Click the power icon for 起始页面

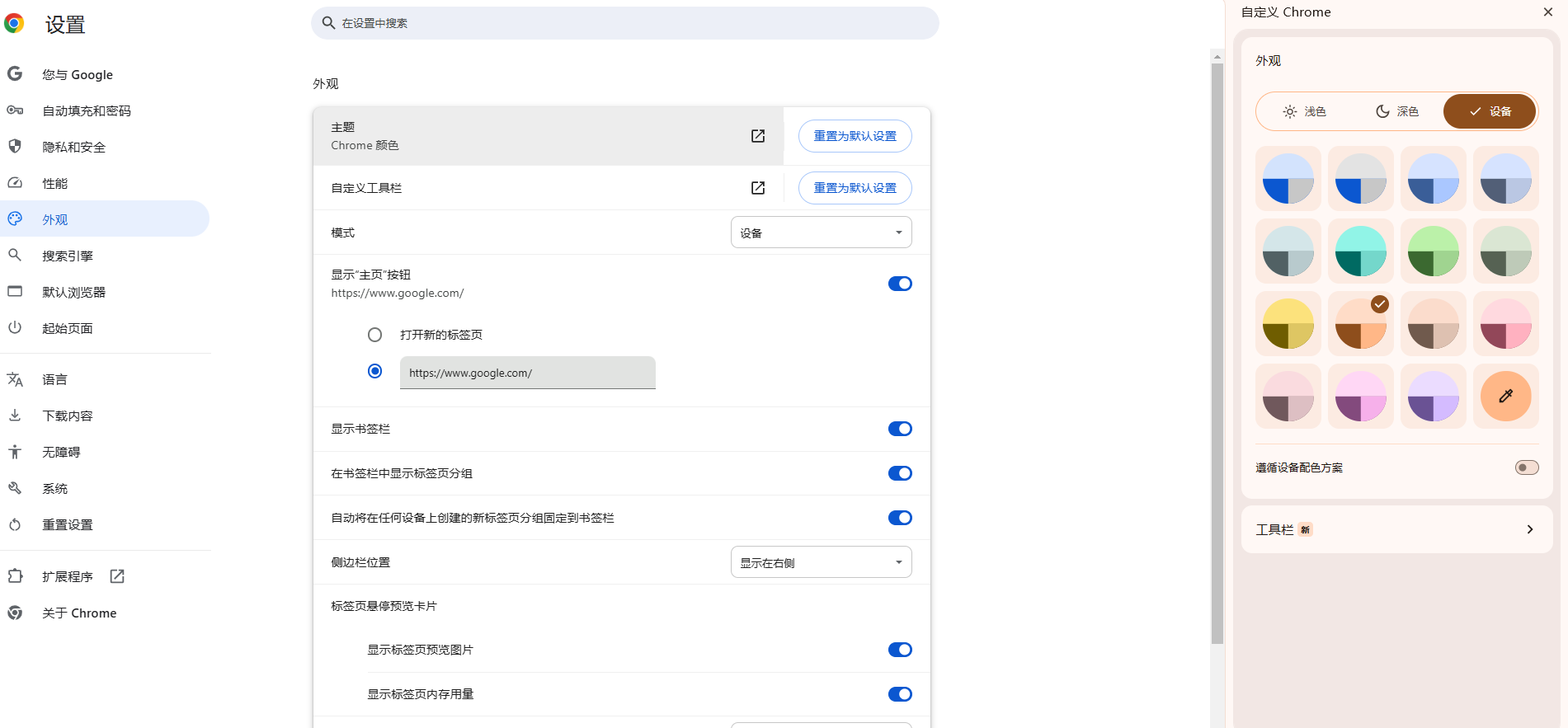tap(15, 328)
